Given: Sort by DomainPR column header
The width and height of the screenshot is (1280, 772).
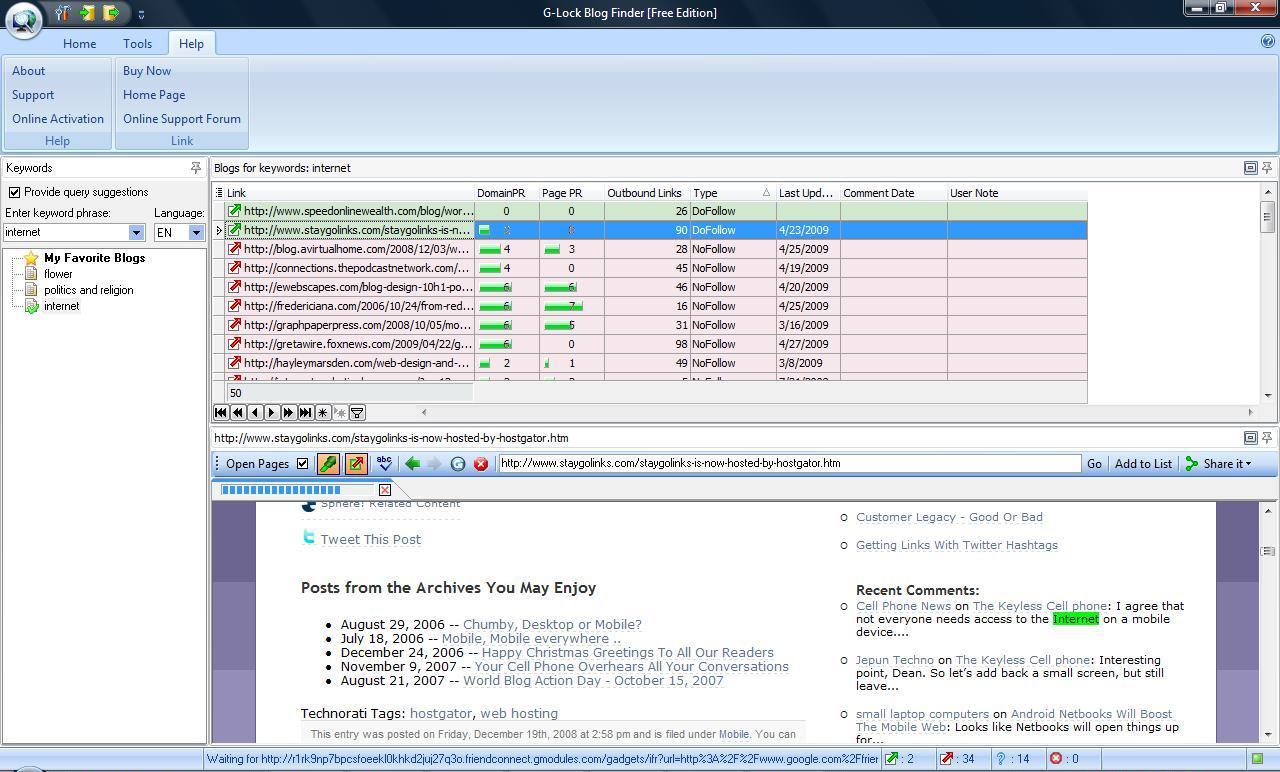Looking at the screenshot, I should pos(506,193).
